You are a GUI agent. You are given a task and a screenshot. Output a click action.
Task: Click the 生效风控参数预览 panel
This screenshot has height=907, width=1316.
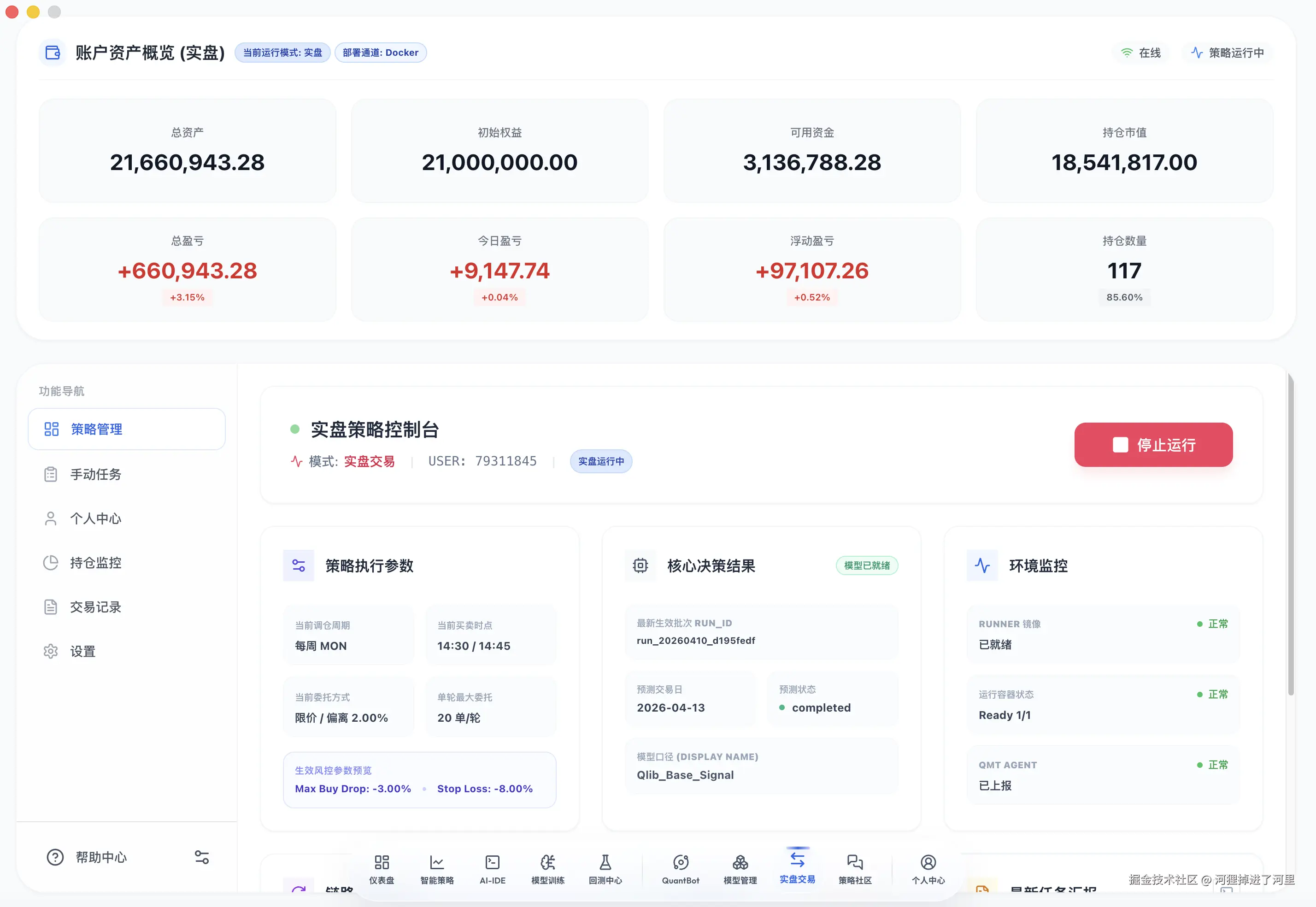point(419,780)
